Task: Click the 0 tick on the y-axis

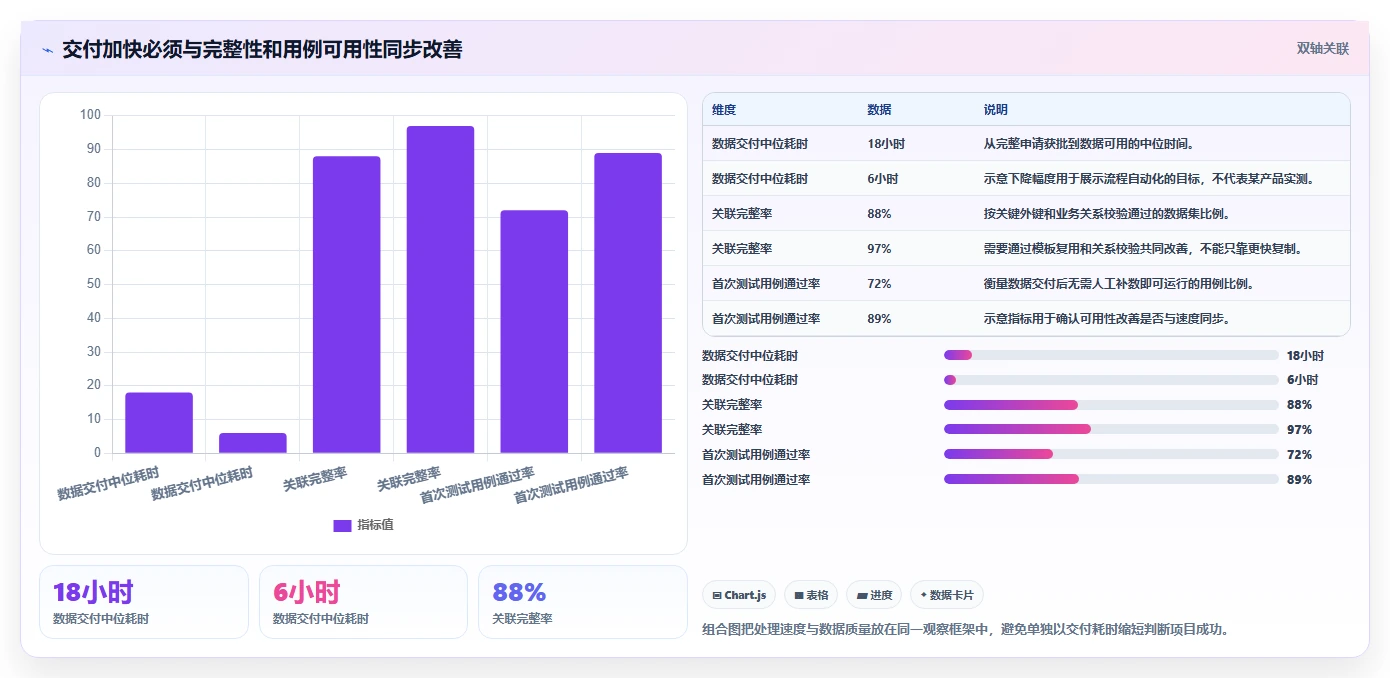Action: click(x=97, y=453)
